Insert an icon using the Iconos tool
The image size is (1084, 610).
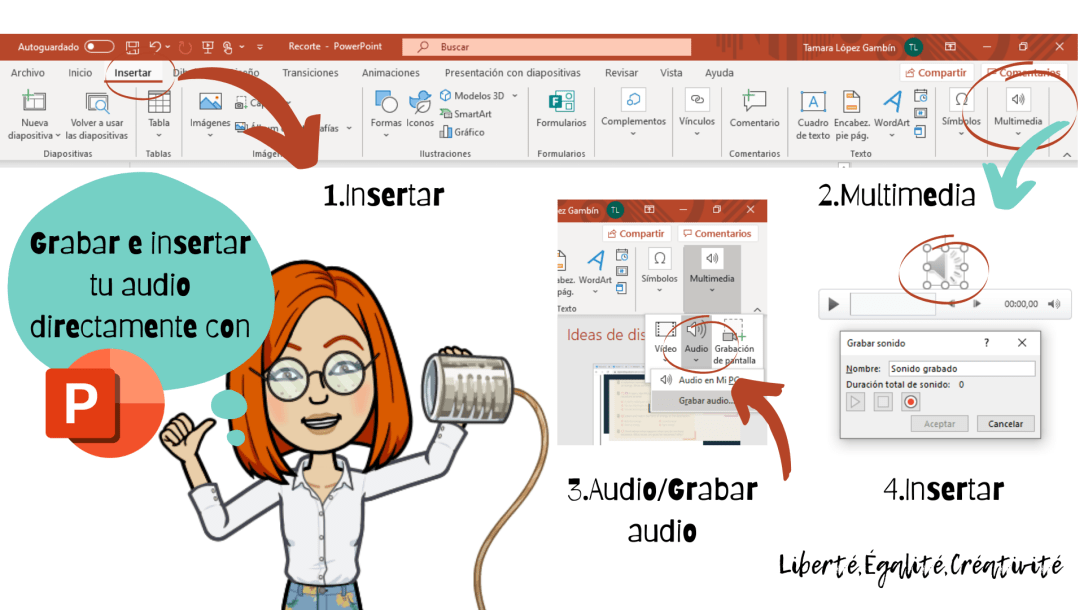tap(420, 110)
